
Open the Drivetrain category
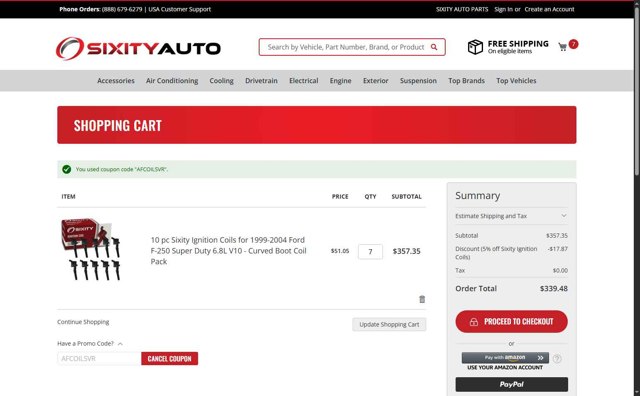[x=261, y=81]
